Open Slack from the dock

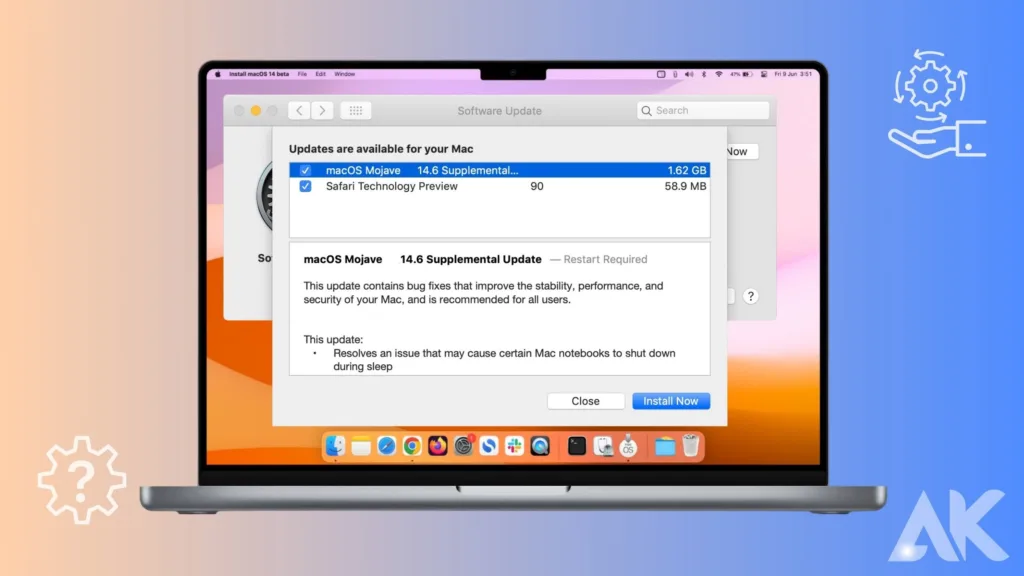tap(515, 446)
